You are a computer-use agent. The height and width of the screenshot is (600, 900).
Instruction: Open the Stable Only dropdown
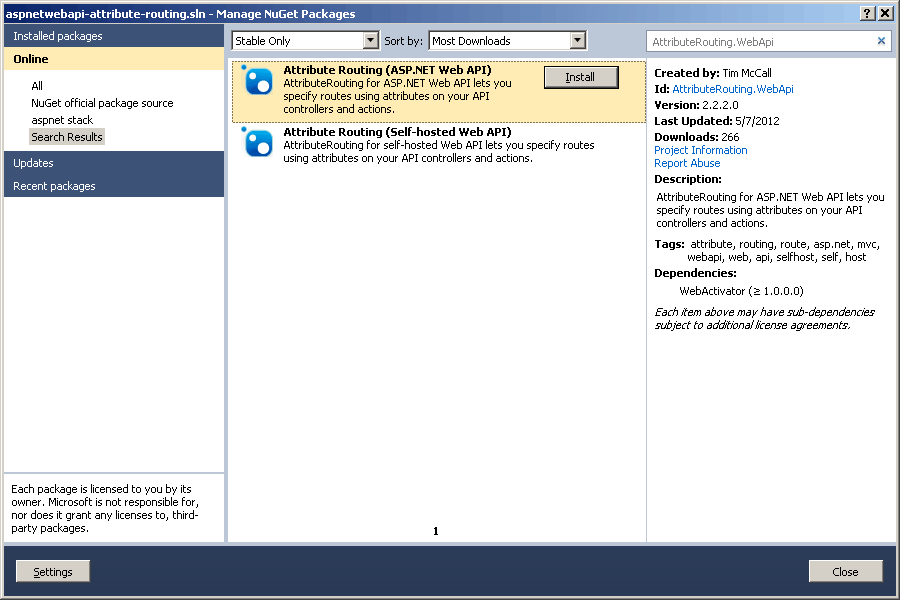point(305,41)
